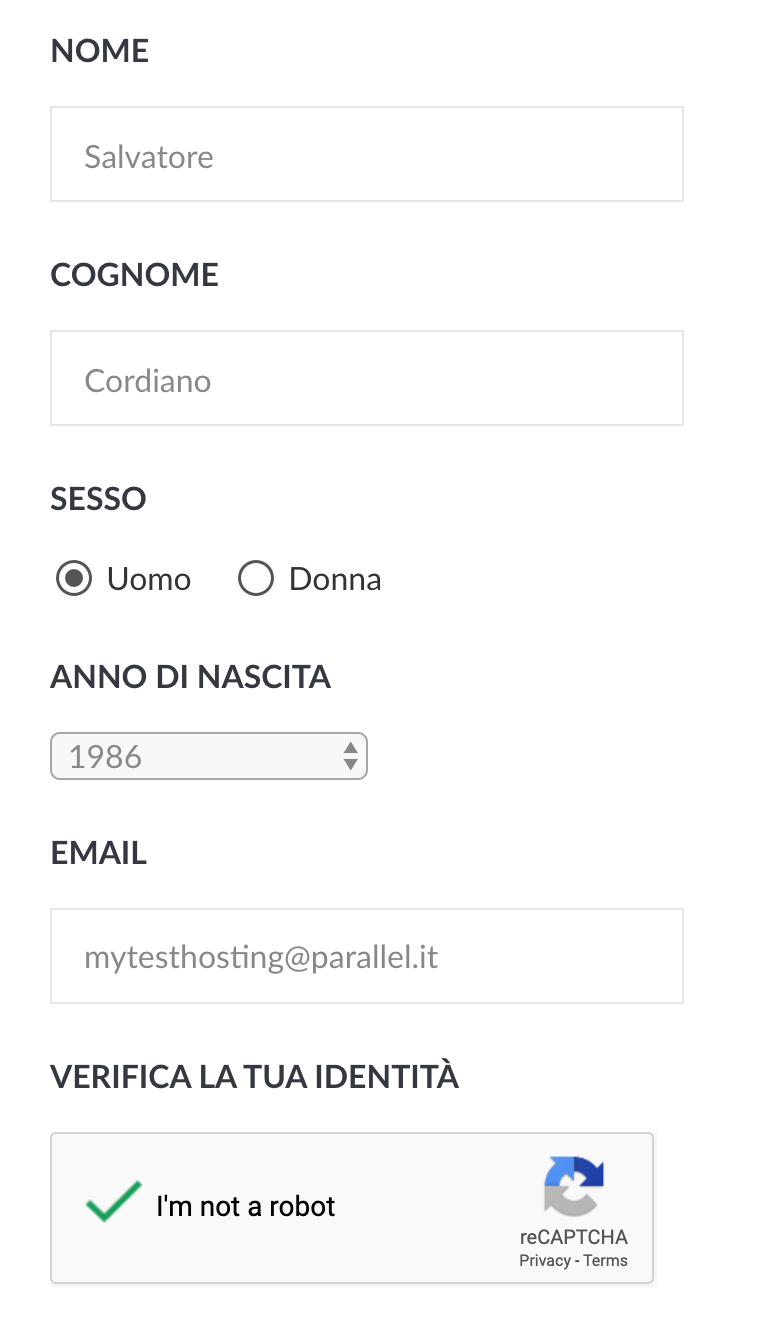Open the reCAPTCHA Terms link

606,1260
